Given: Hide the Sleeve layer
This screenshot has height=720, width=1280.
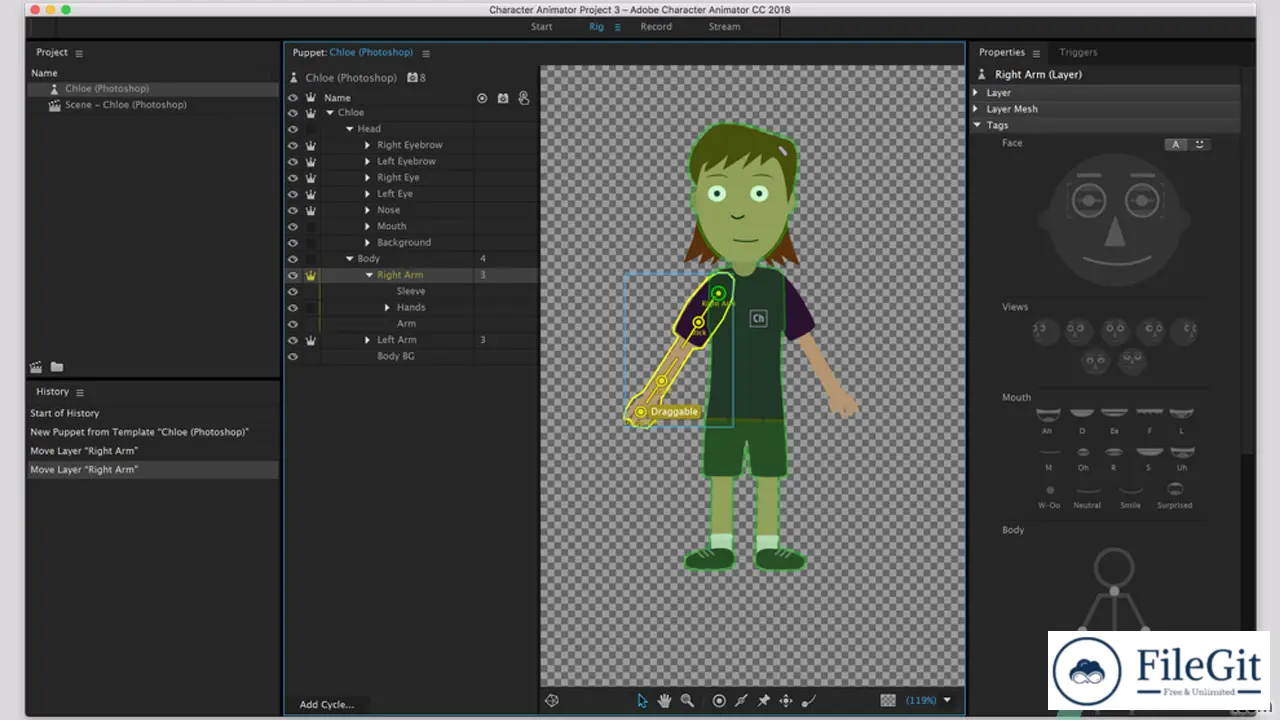Looking at the screenshot, I should point(293,291).
